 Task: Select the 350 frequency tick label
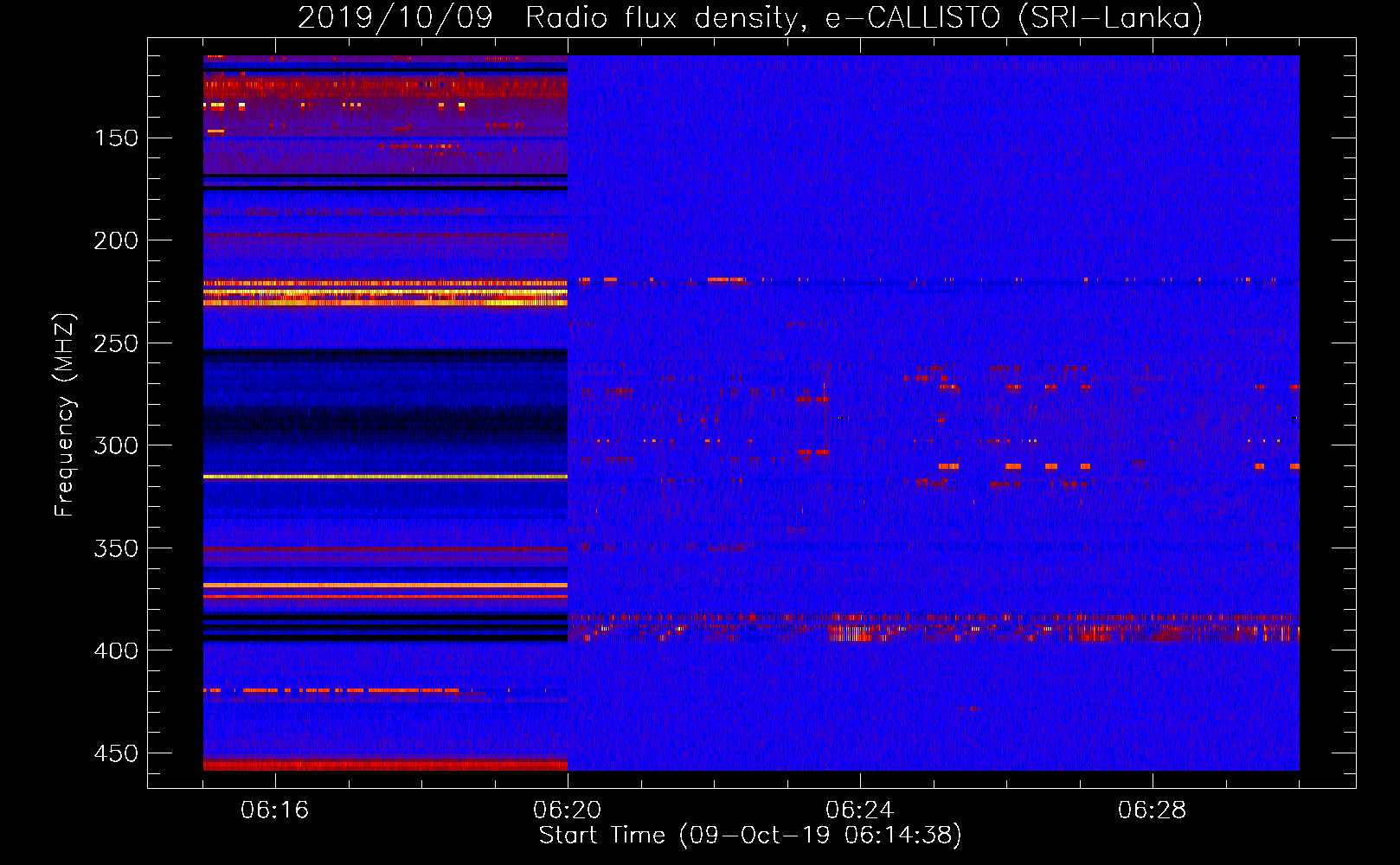[x=116, y=548]
